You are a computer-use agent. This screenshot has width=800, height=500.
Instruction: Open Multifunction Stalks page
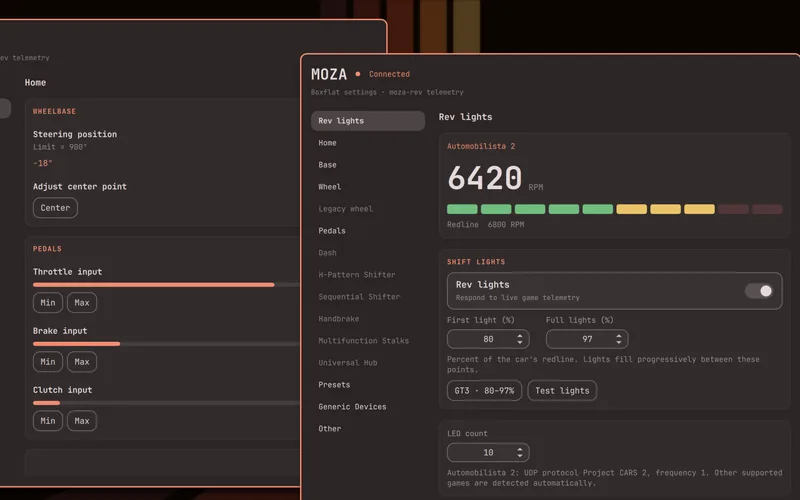[363, 340]
